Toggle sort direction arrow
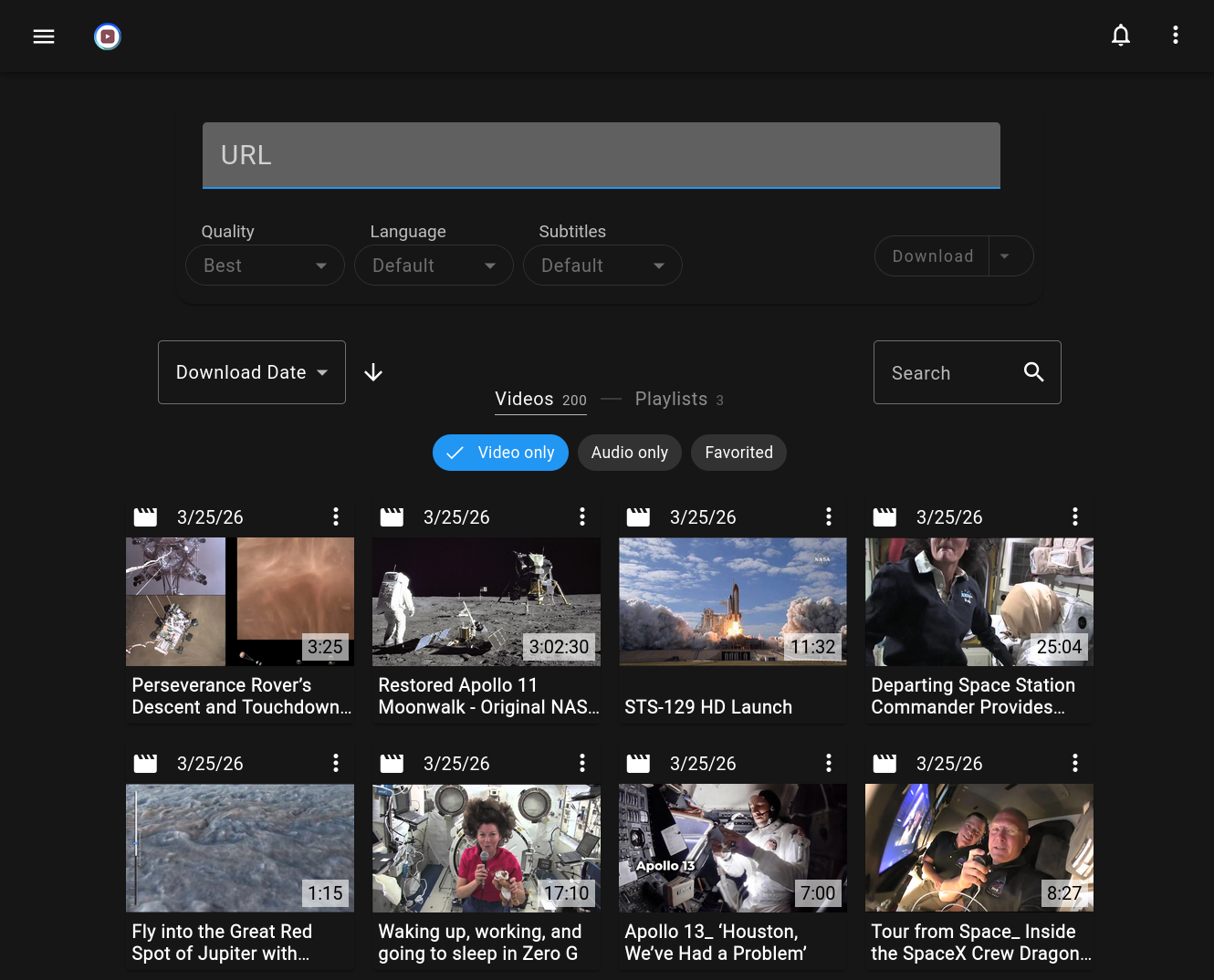This screenshot has width=1214, height=980. pos(373,372)
